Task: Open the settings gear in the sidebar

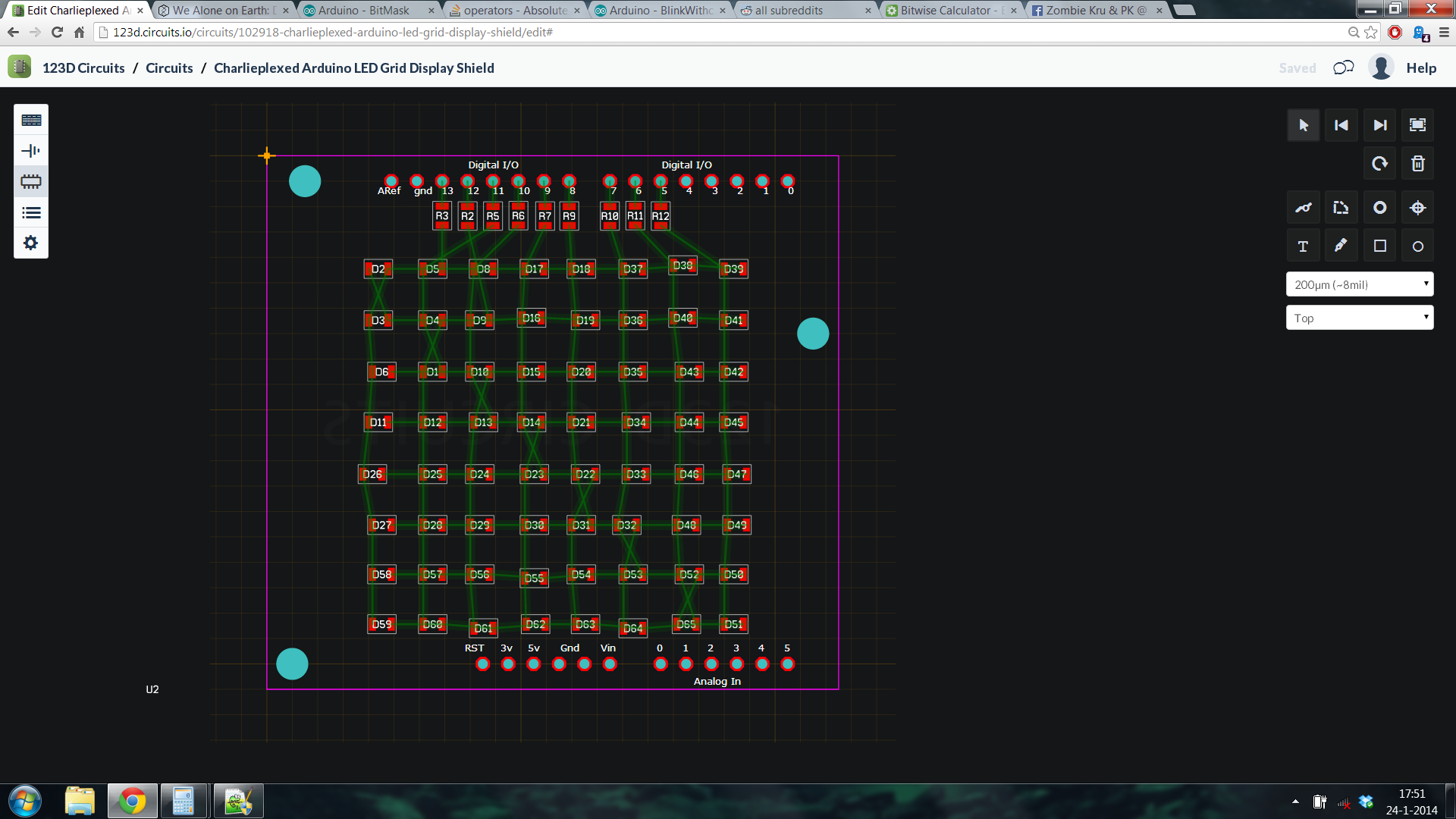Action: click(30, 243)
